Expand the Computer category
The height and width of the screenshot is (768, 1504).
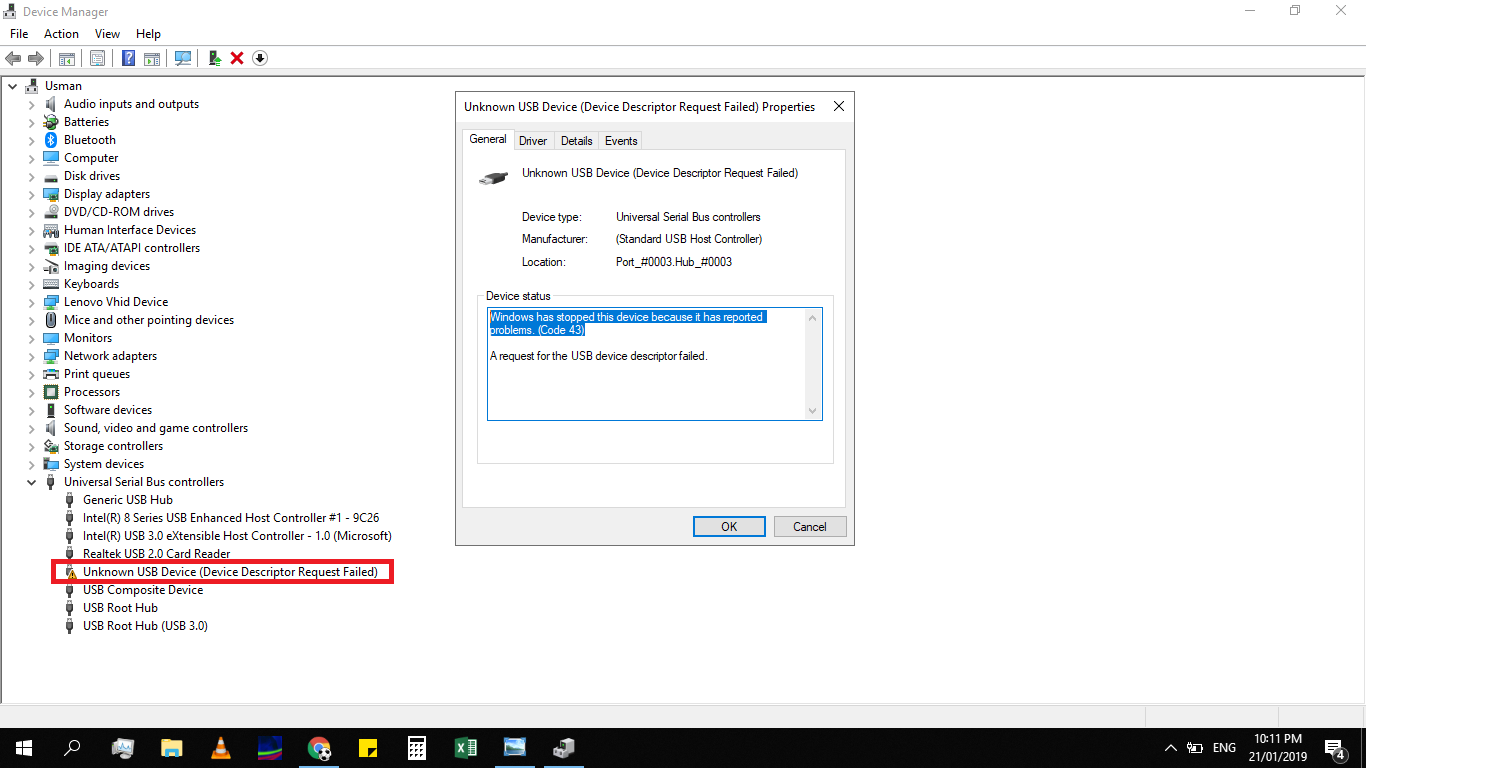[31, 158]
